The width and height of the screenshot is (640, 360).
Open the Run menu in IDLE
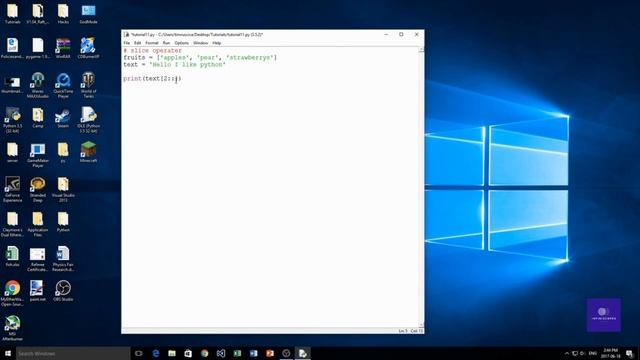pos(166,43)
